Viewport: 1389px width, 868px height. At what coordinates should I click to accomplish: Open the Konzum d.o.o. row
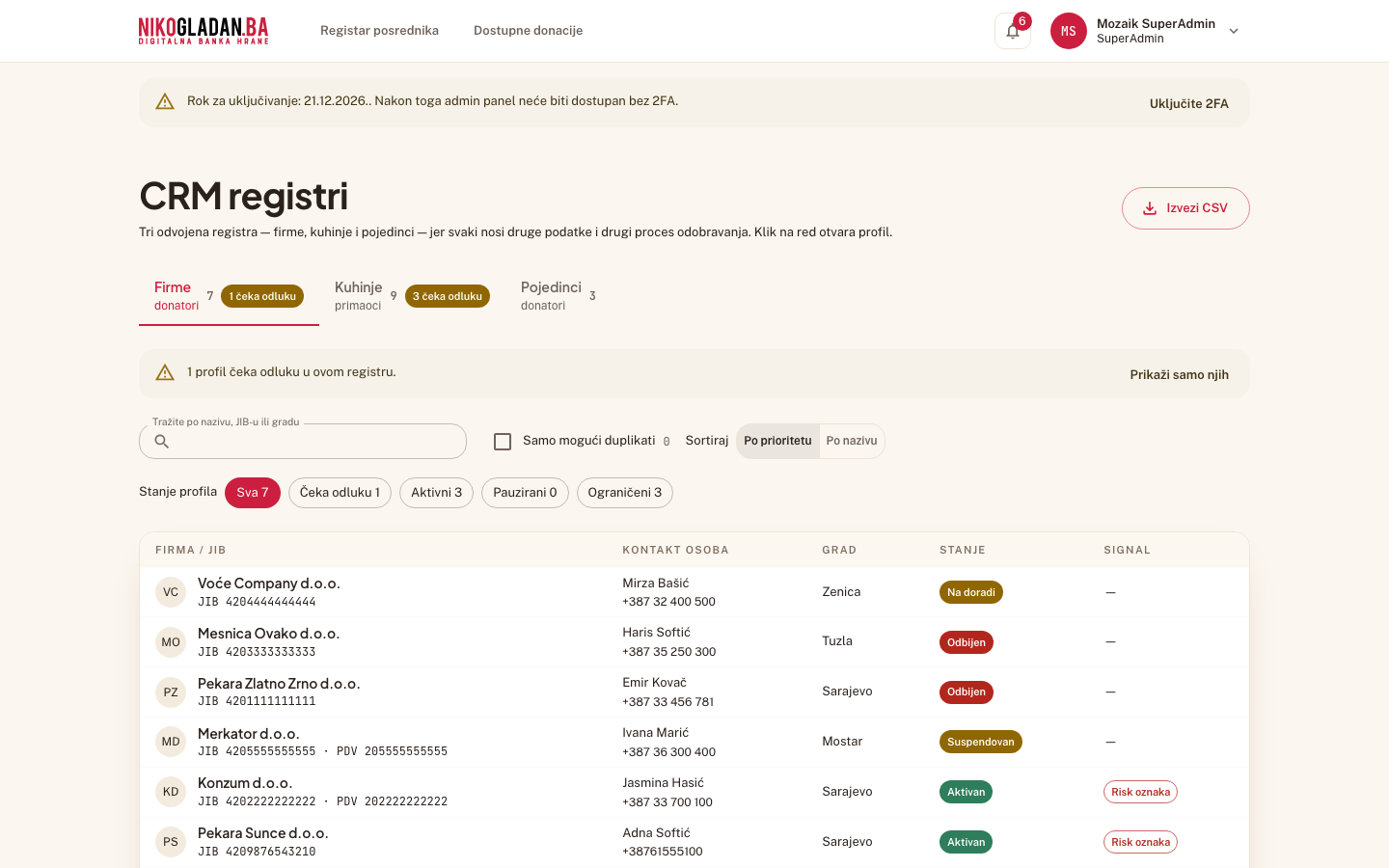tap(694, 792)
